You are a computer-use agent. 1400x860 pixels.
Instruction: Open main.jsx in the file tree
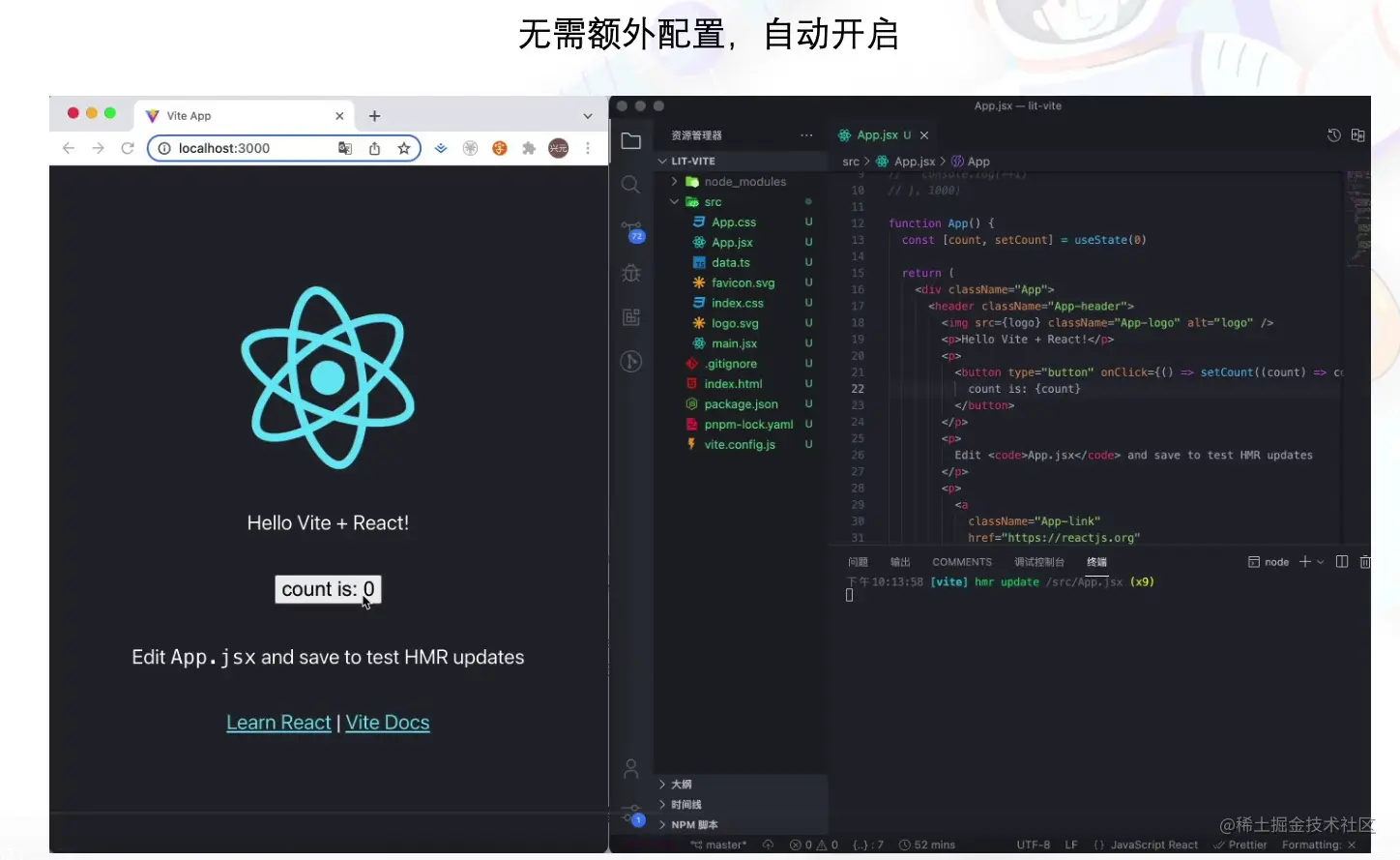point(734,344)
